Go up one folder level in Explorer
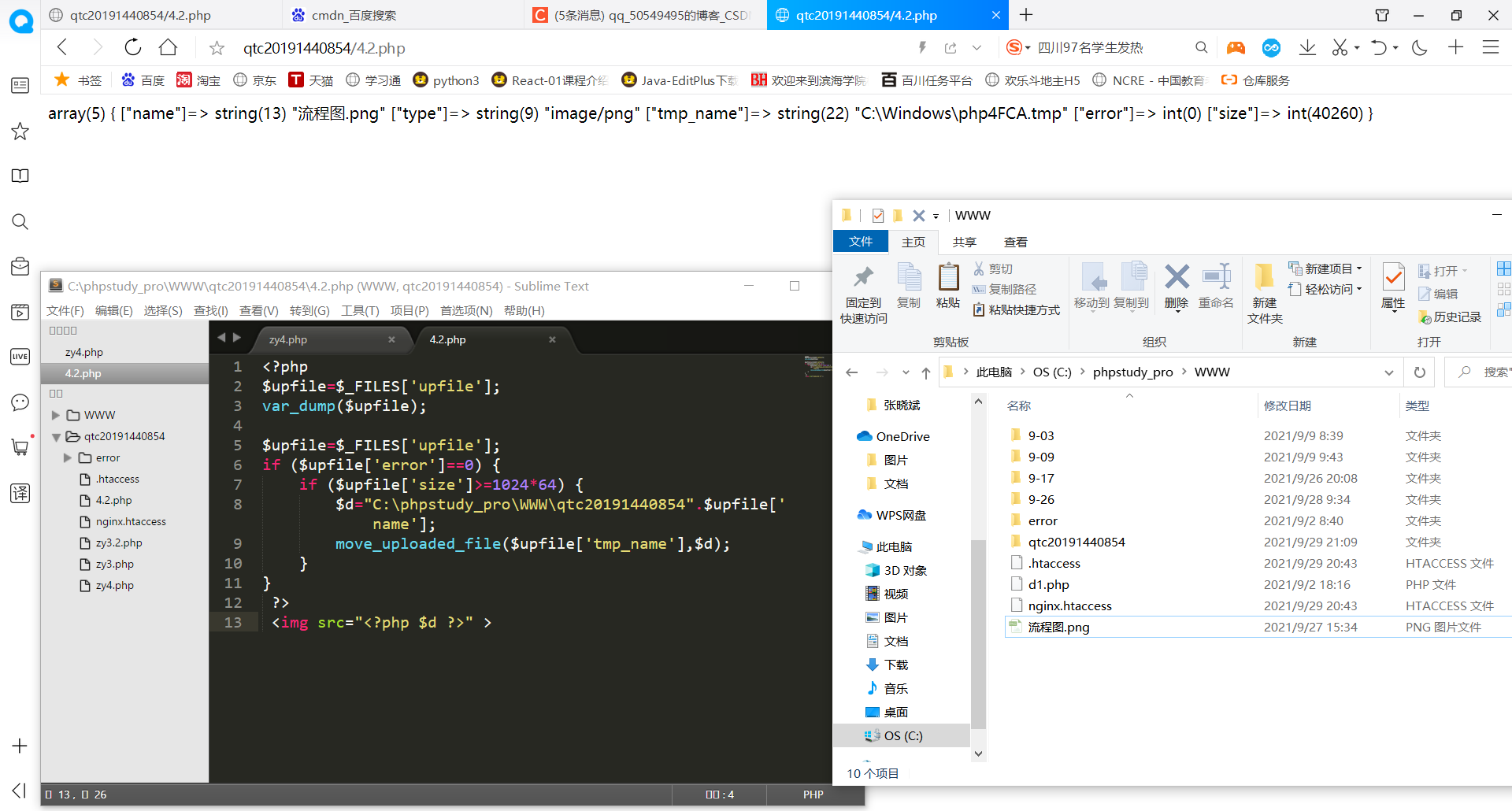1512x811 pixels. point(926,372)
